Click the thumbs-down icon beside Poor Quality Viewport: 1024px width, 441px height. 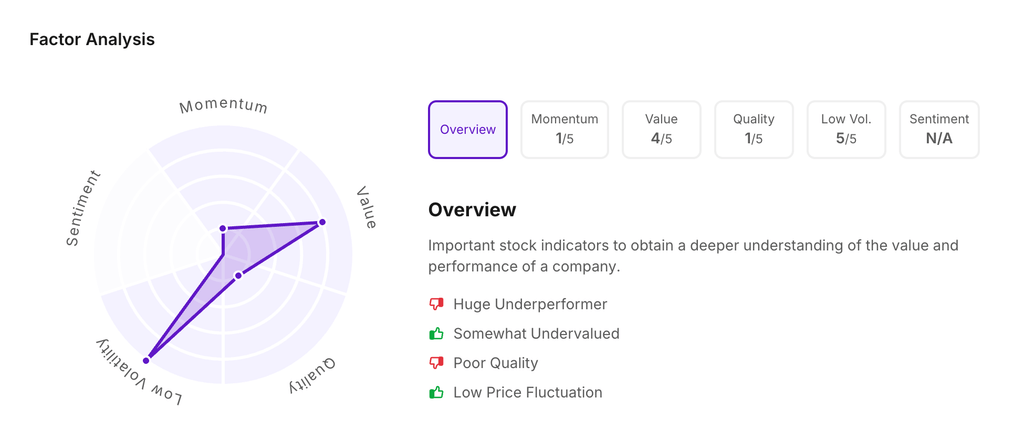point(436,363)
